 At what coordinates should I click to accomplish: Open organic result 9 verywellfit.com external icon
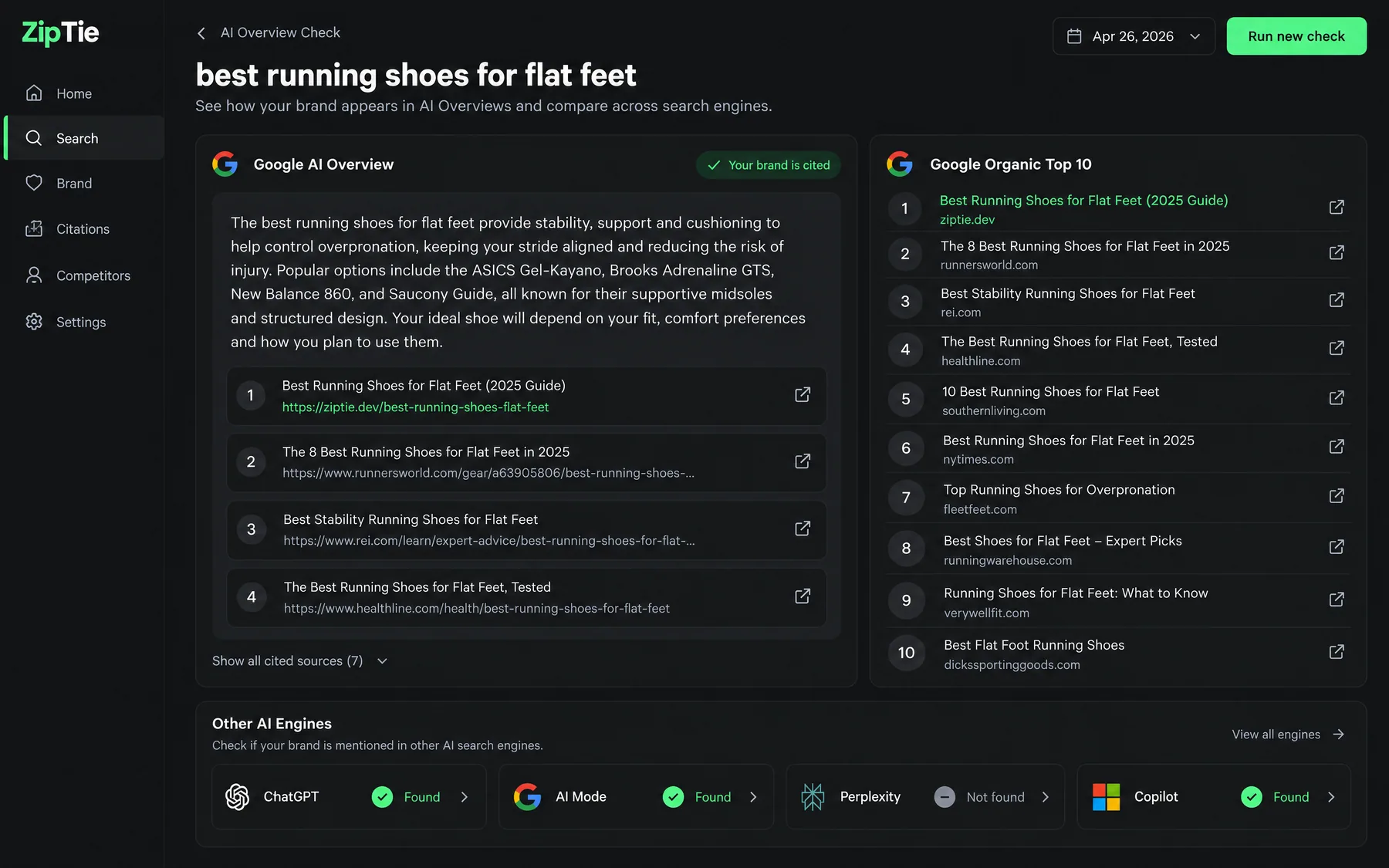(1337, 599)
